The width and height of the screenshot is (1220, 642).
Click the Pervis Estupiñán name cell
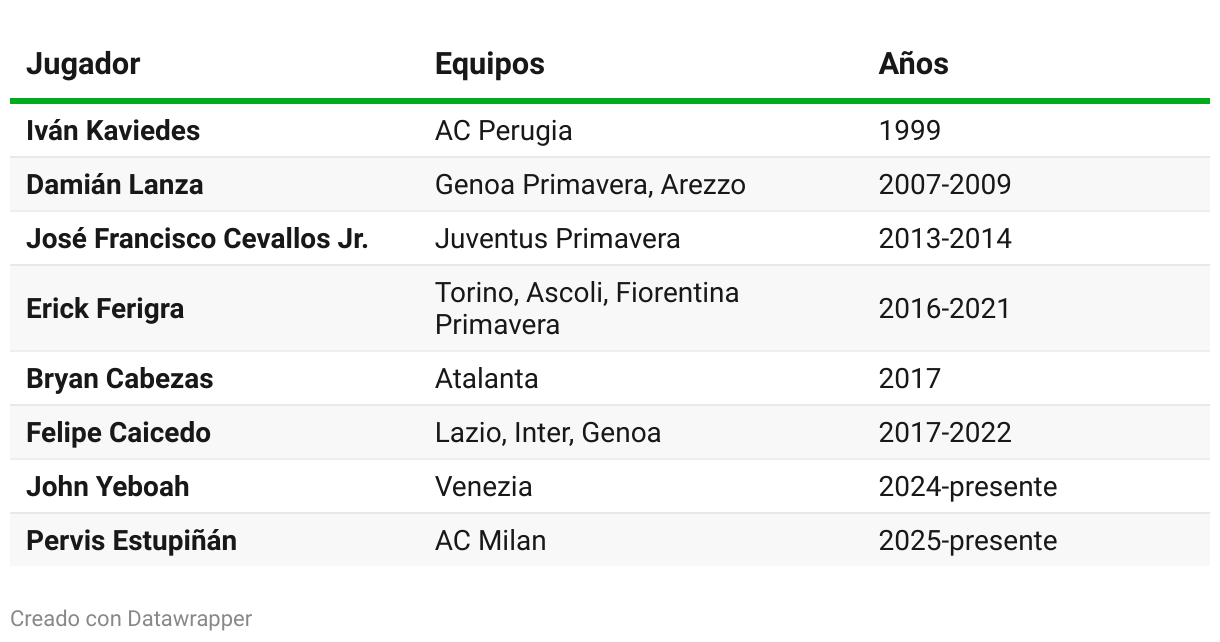tap(132, 541)
